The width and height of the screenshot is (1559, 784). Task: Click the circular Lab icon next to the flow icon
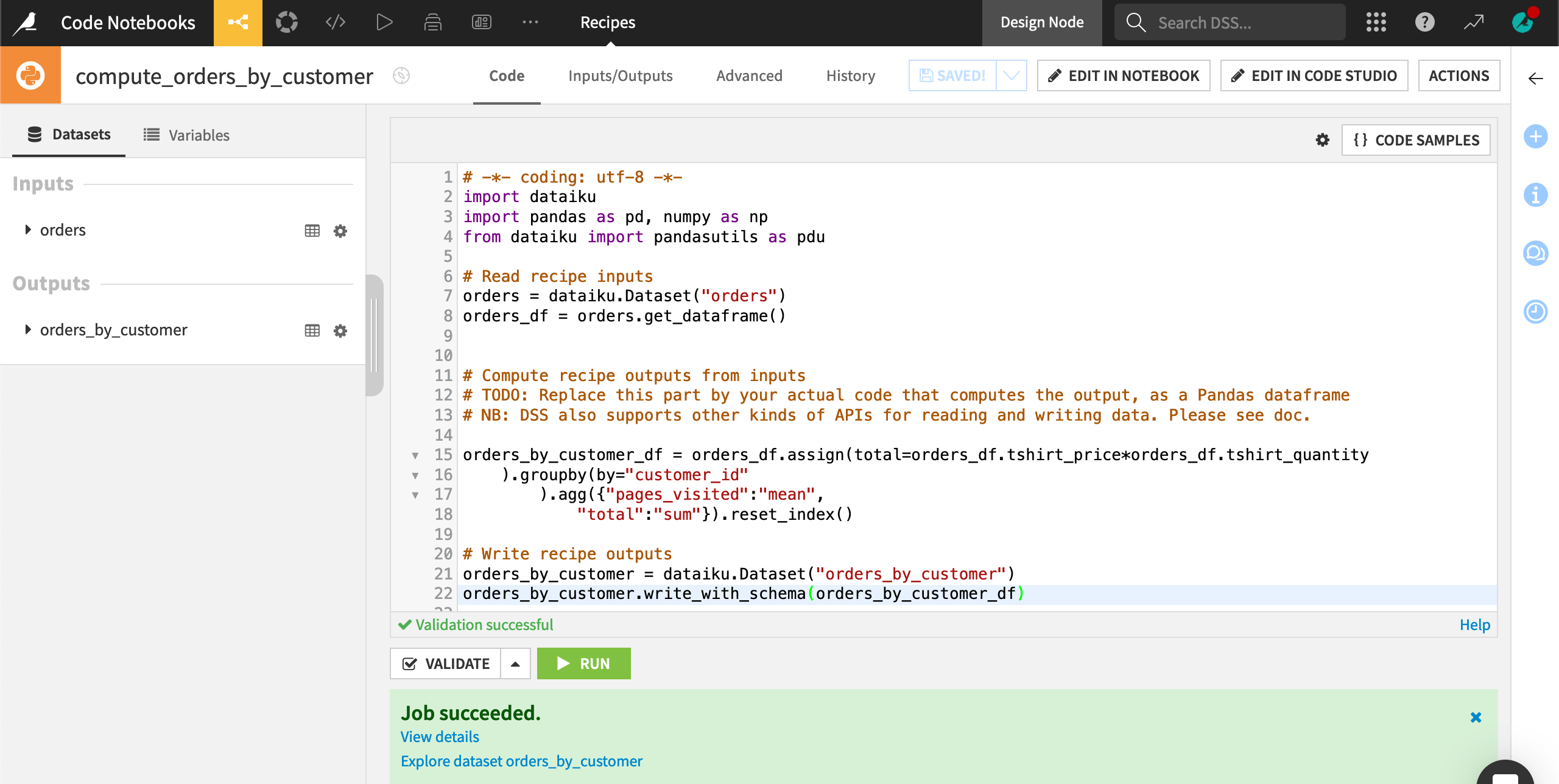coord(286,23)
